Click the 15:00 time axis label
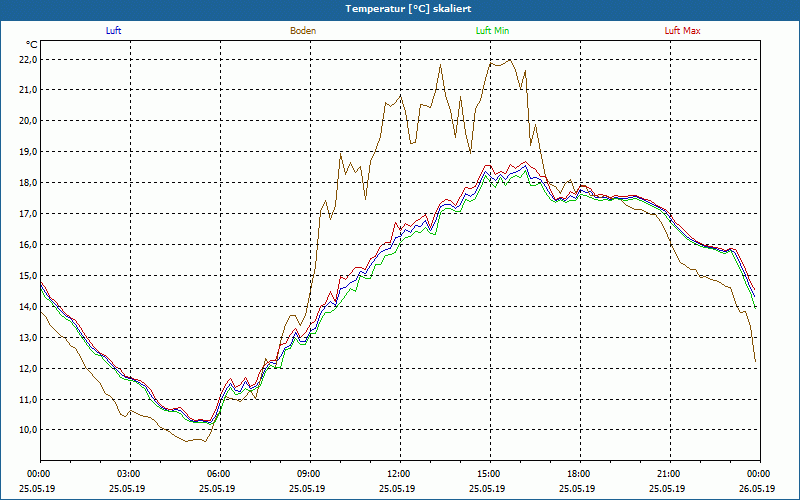 [x=490, y=474]
